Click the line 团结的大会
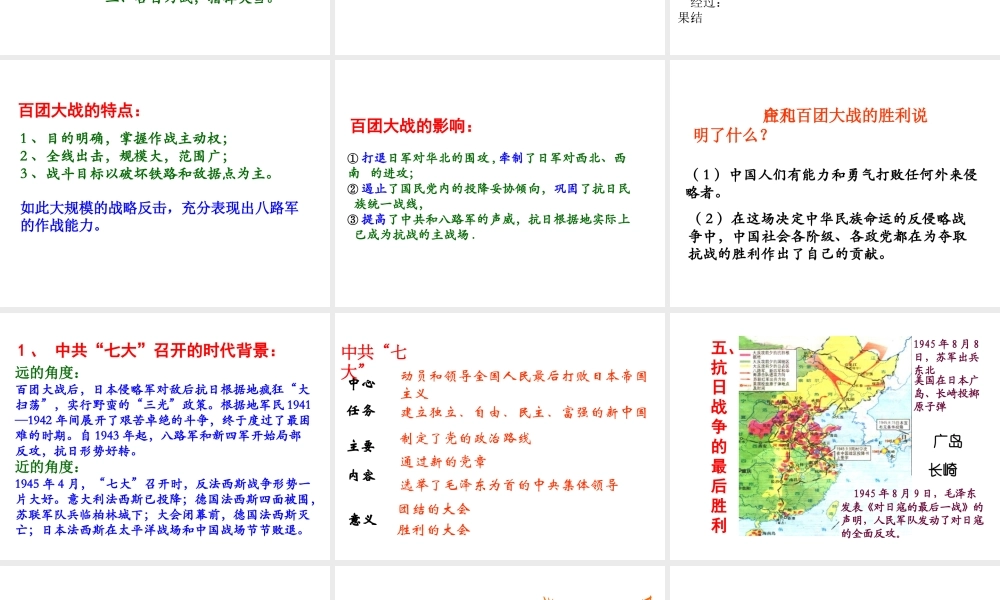Screen dimensions: 1000x600 pyautogui.click(x=434, y=509)
